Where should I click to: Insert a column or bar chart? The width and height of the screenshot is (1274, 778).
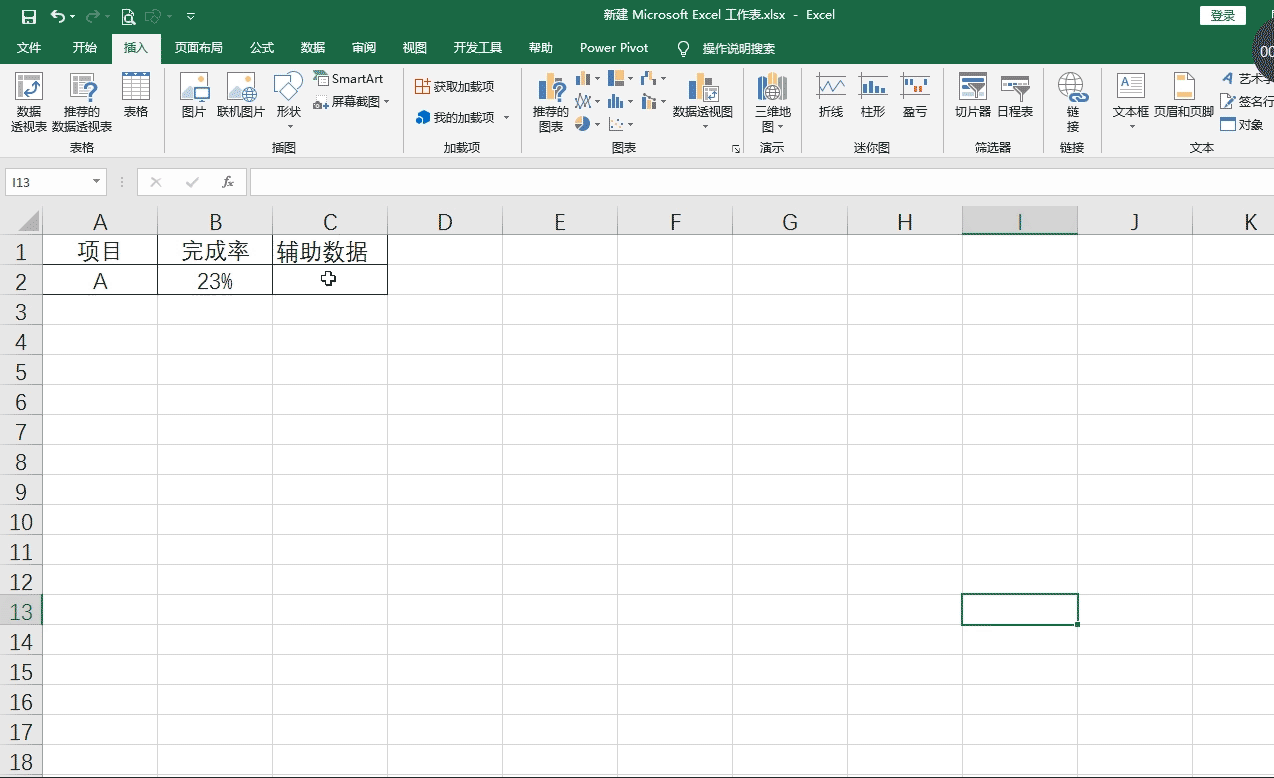(x=583, y=79)
